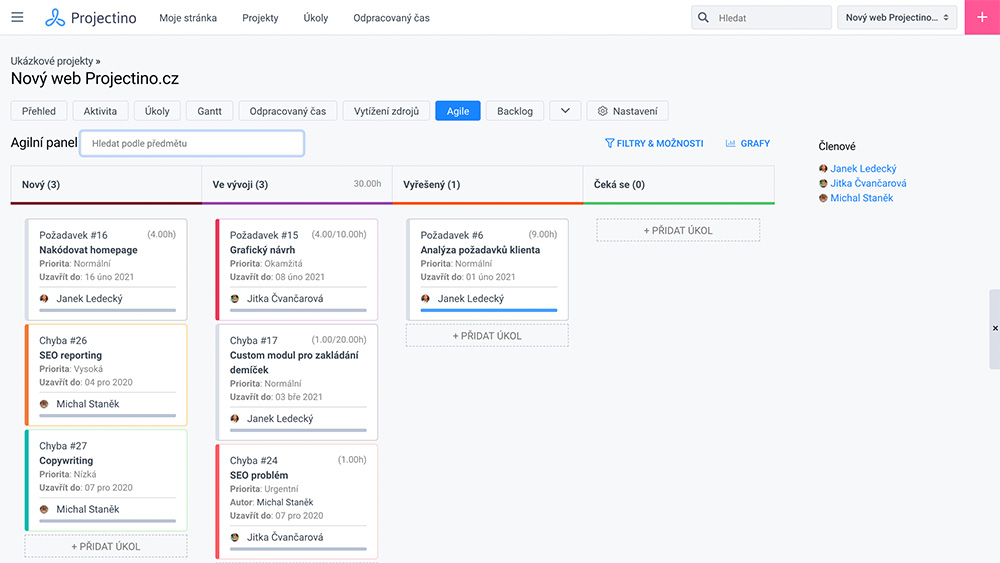Open the Nový web Projectino project dropdown
1000x563 pixels.
click(x=897, y=17)
